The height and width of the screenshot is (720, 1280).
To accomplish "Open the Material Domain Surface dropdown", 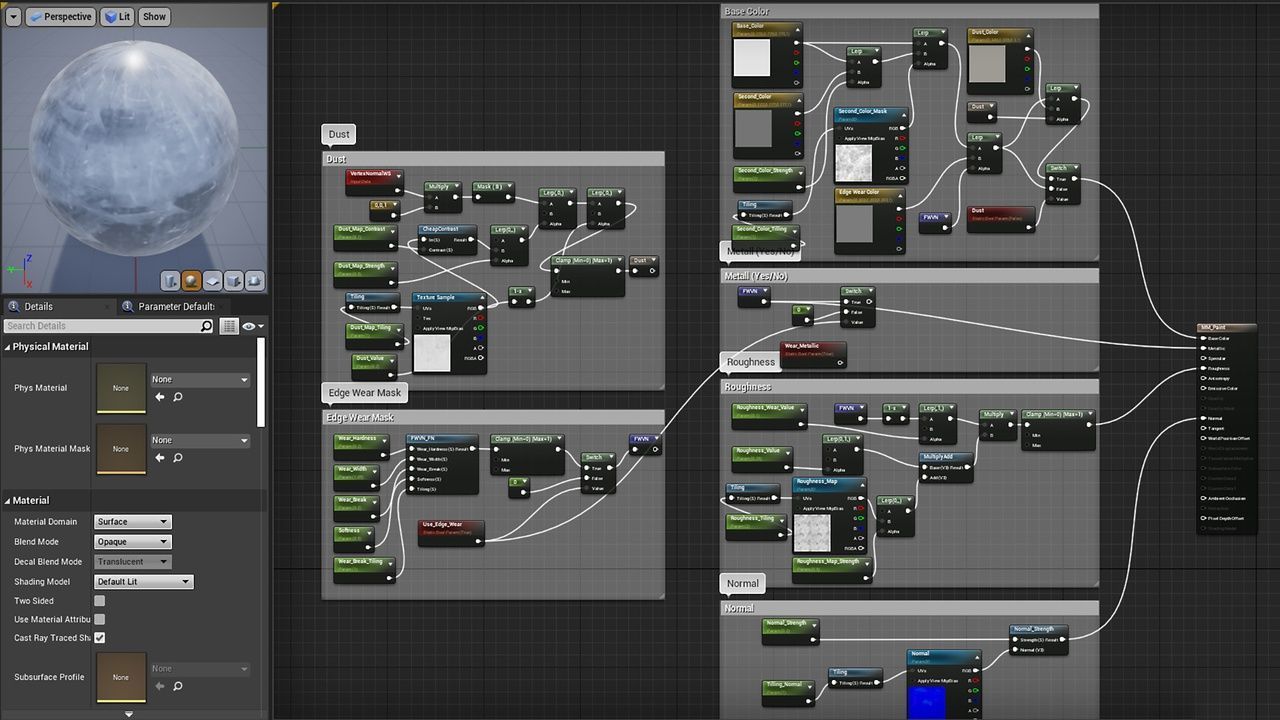I will (x=133, y=522).
